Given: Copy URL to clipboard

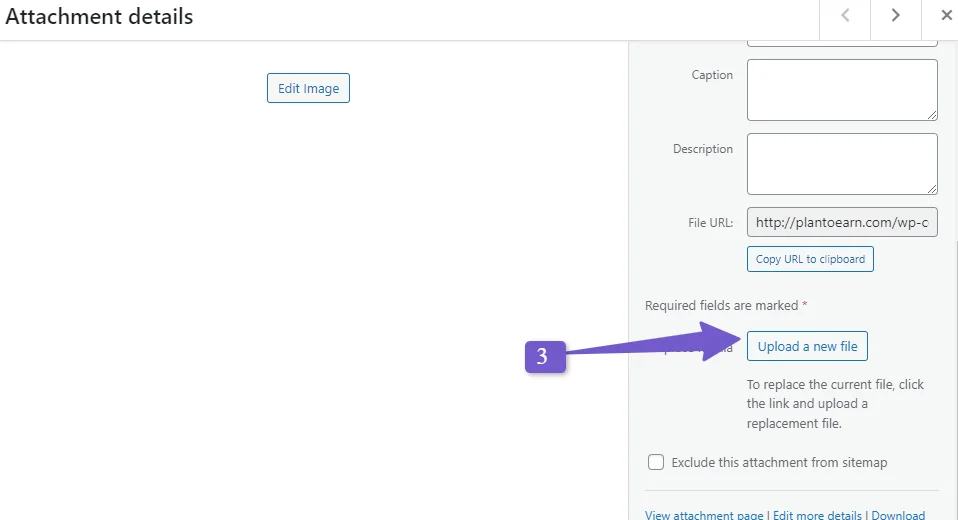Looking at the screenshot, I should click(810, 259).
